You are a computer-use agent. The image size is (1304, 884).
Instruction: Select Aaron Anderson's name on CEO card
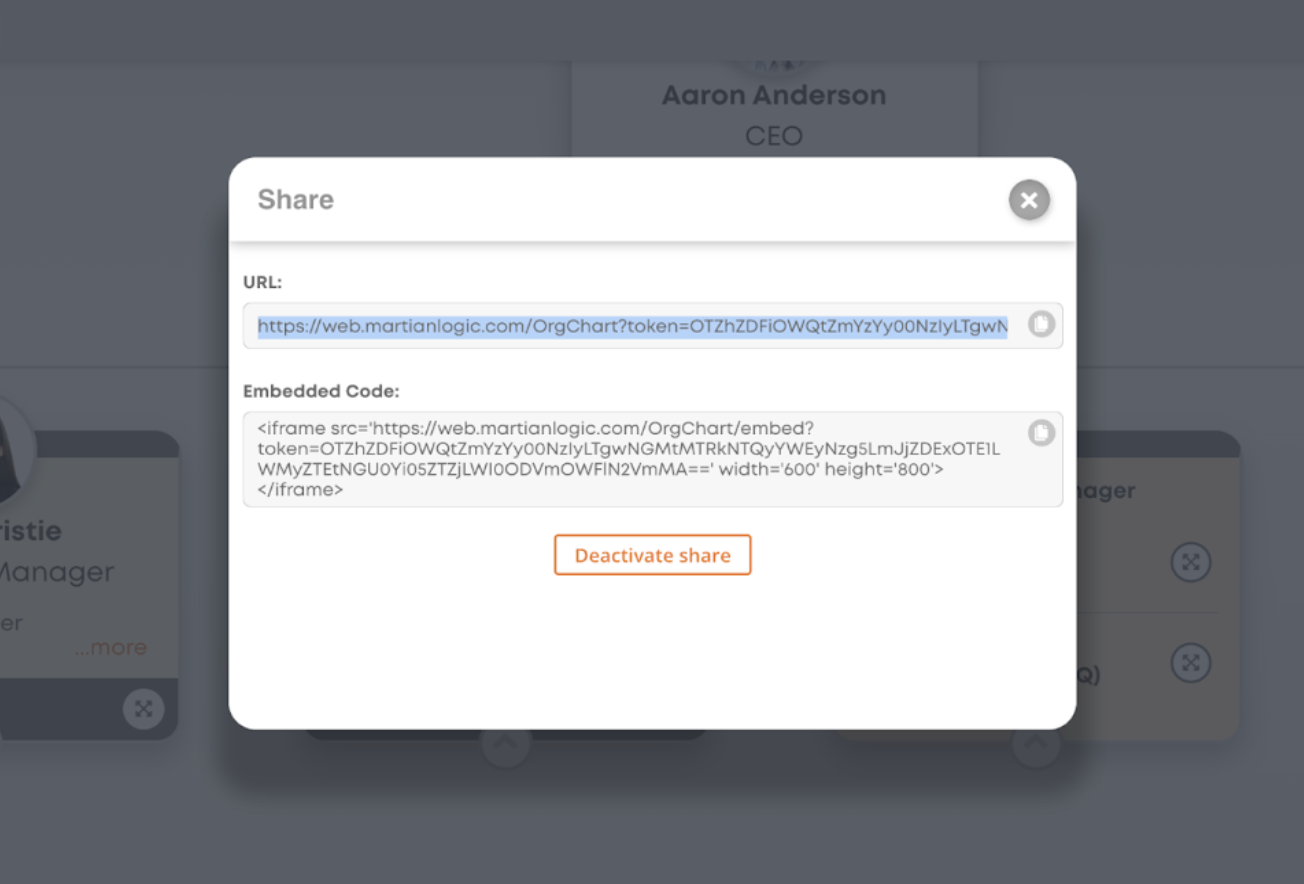tap(774, 96)
